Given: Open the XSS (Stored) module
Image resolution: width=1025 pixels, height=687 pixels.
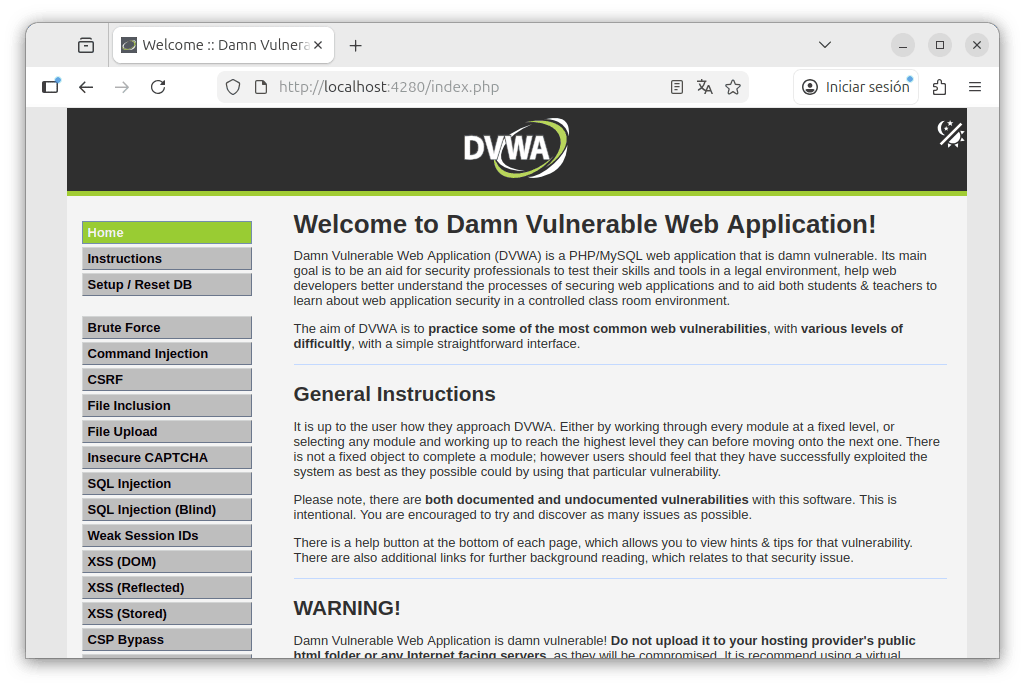Looking at the screenshot, I should (167, 614).
